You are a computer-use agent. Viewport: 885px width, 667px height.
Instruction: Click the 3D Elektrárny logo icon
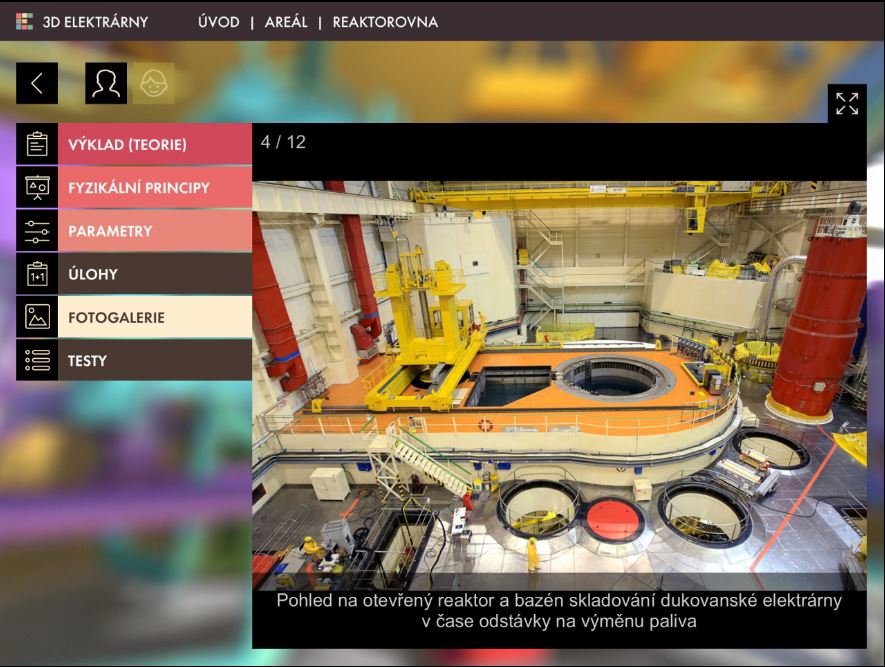coord(24,21)
